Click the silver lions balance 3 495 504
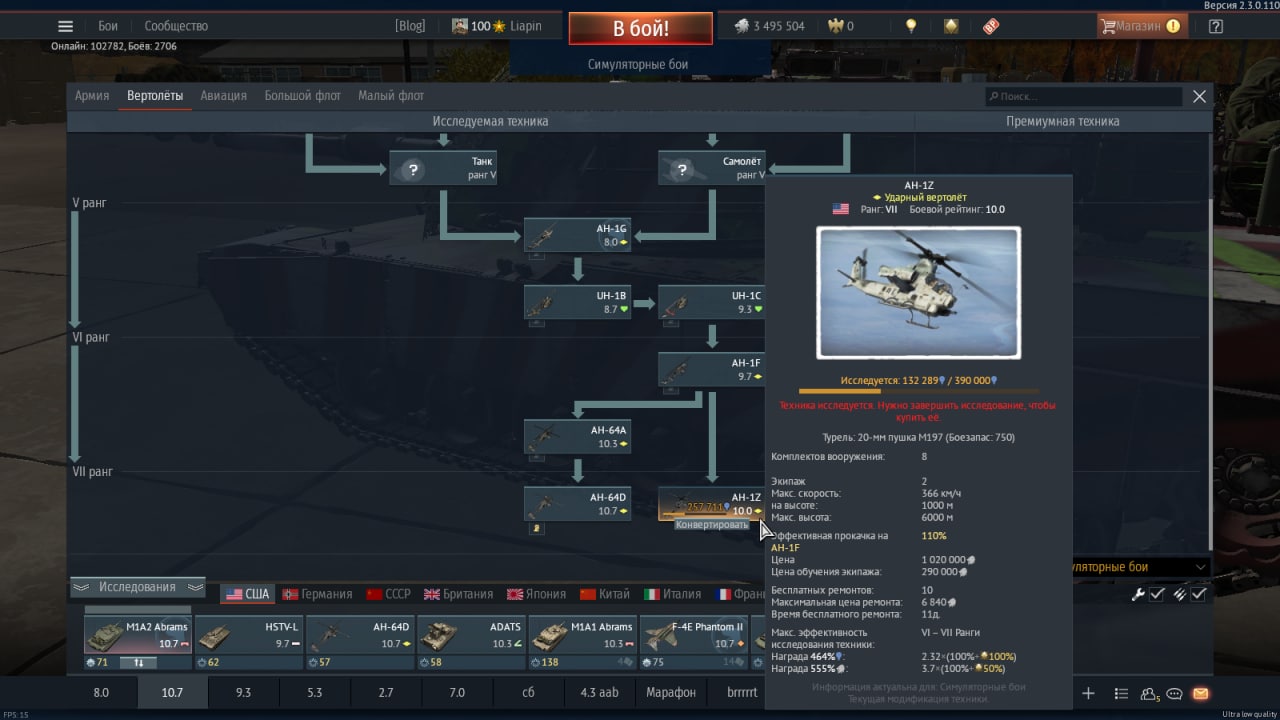 [770, 26]
